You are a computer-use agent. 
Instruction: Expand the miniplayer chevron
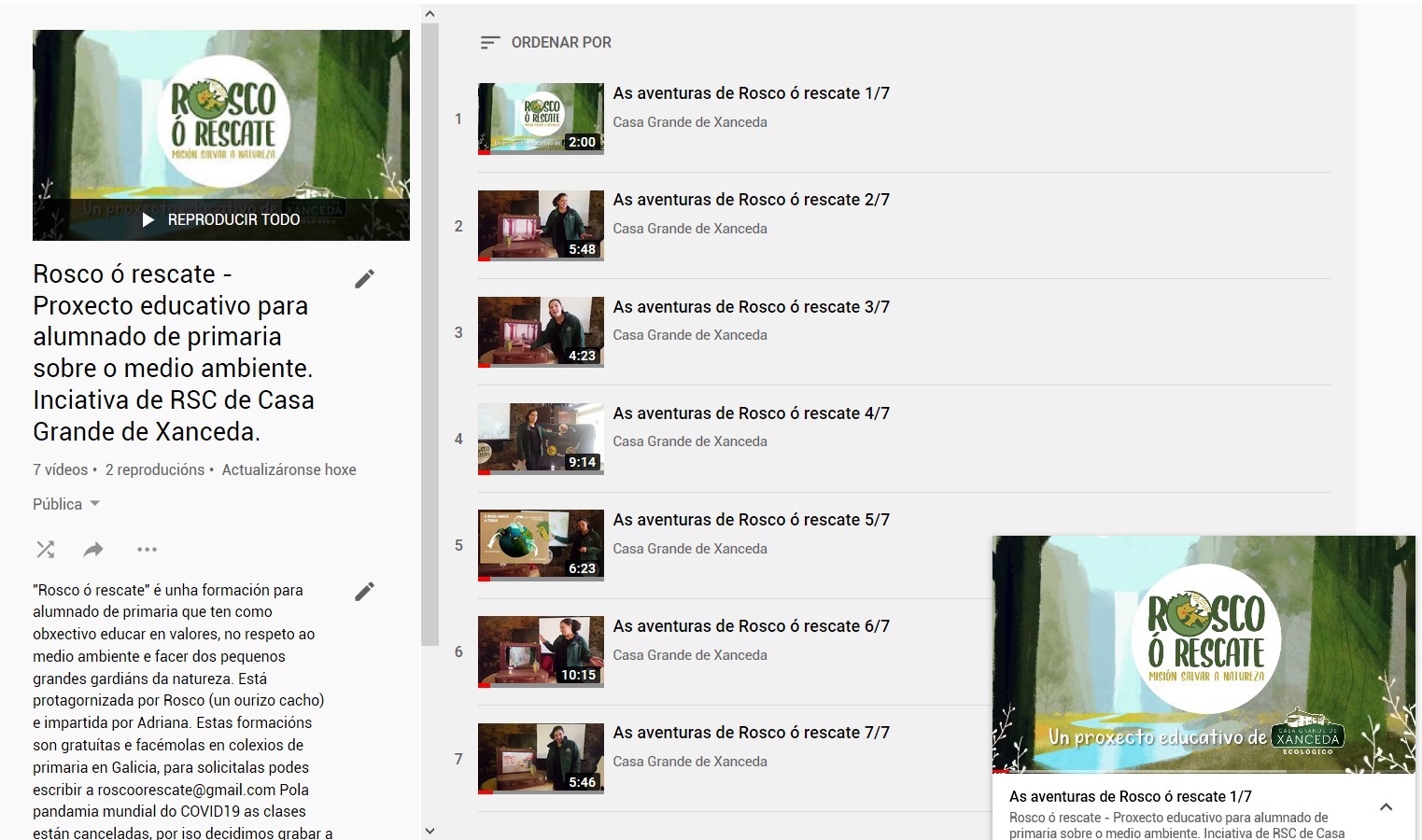tap(1386, 807)
